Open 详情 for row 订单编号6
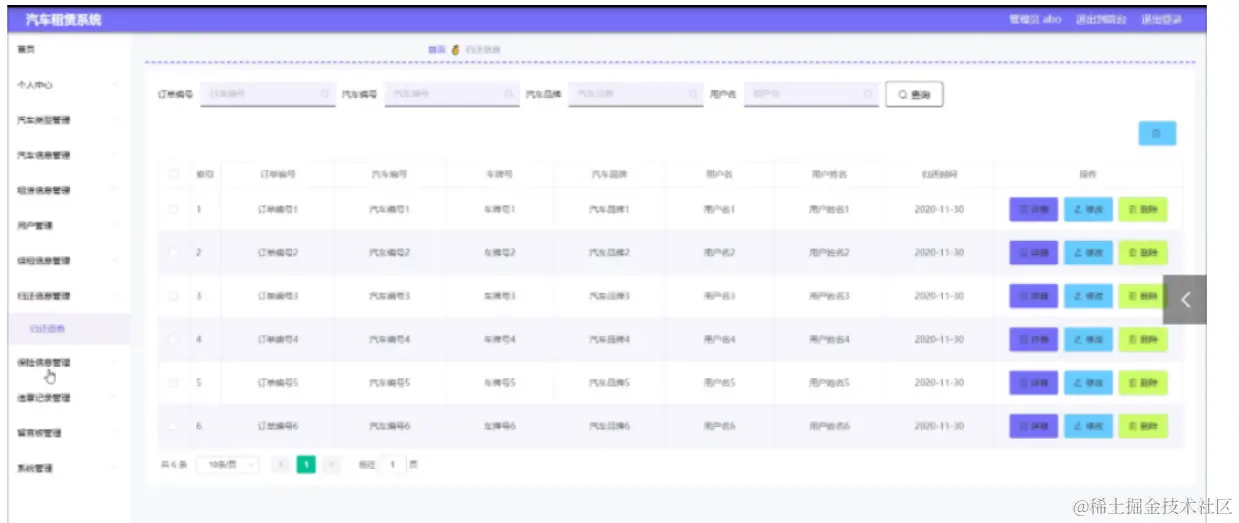 click(x=1033, y=426)
